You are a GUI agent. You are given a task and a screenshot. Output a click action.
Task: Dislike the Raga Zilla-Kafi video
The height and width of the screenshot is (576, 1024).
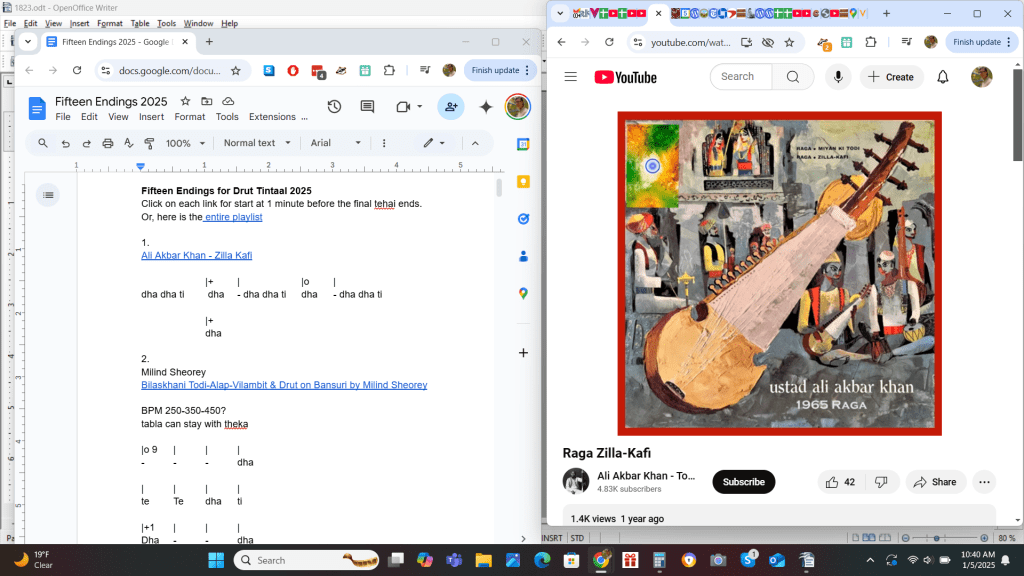pyautogui.click(x=881, y=482)
